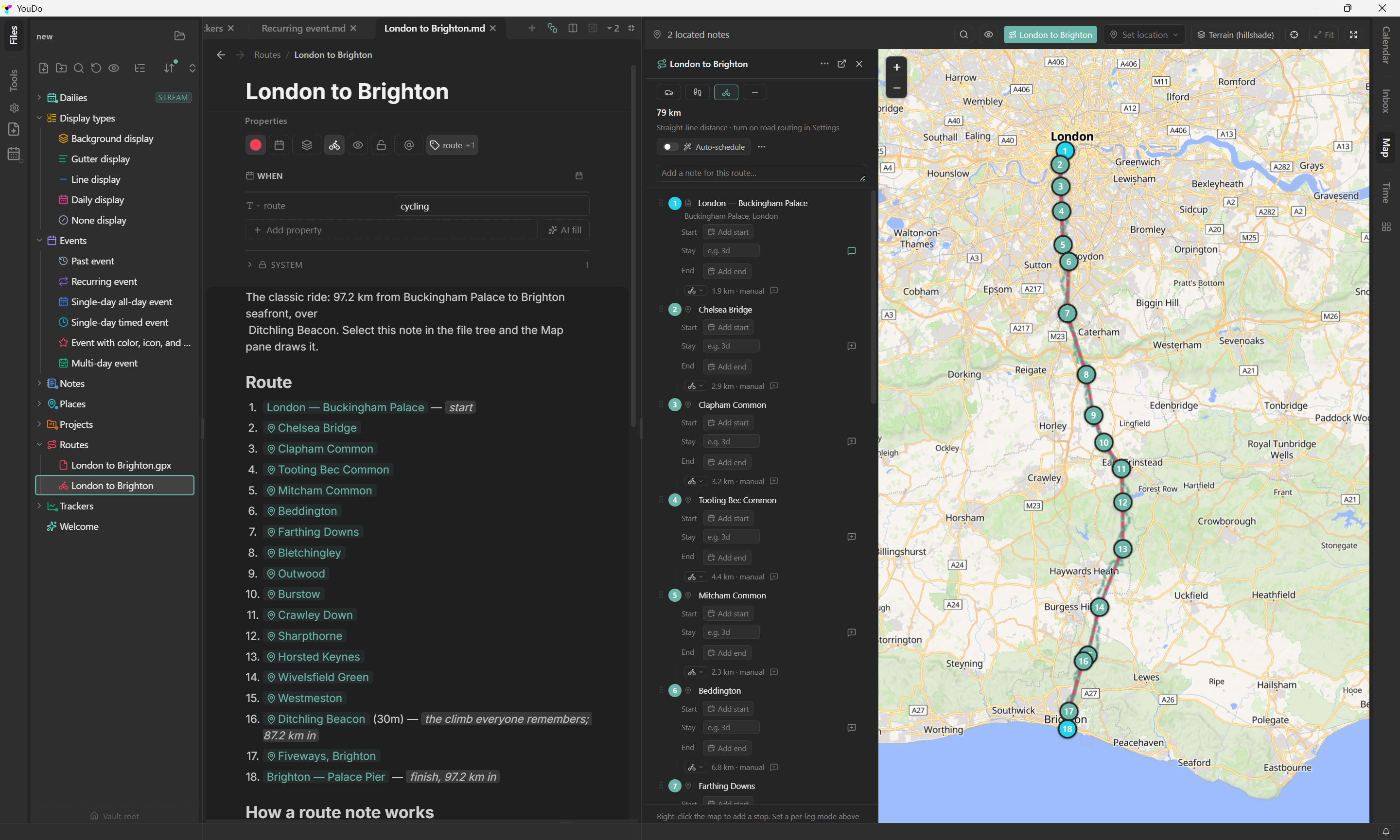The height and width of the screenshot is (840, 1400).
Task: Toggle hidden files eye in file toolbar
Action: coord(114,68)
